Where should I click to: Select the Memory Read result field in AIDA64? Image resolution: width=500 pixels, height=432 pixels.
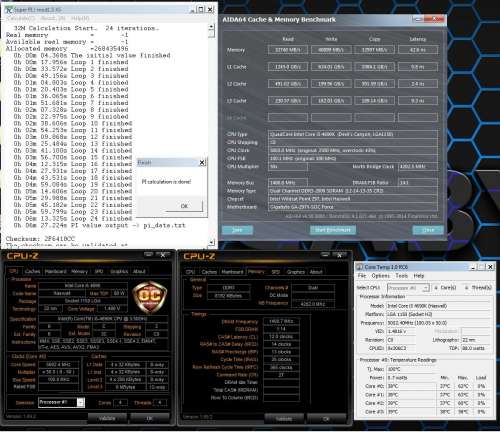288,50
